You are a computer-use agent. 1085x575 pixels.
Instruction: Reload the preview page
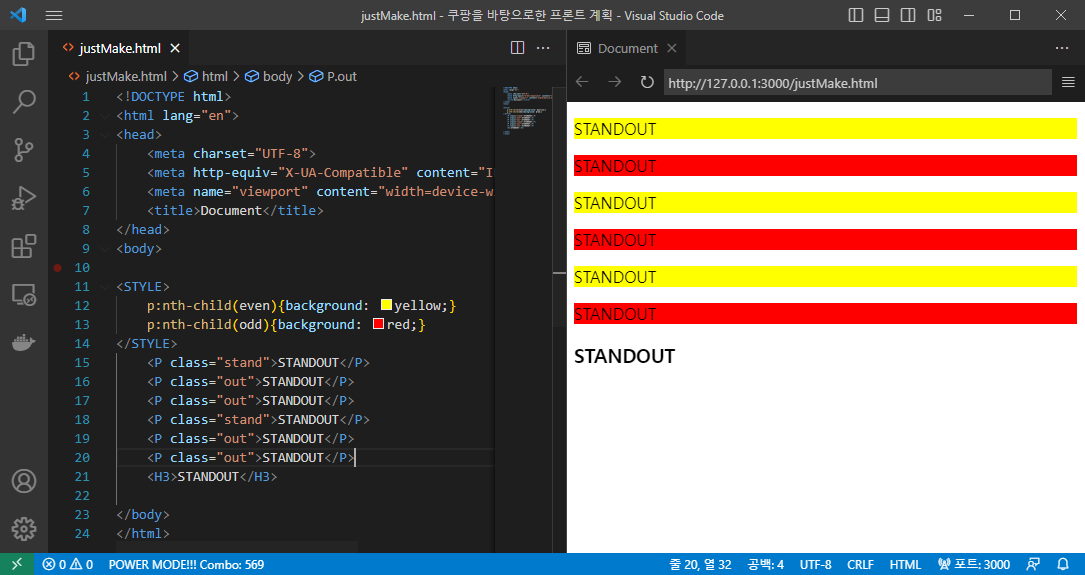[x=647, y=82]
